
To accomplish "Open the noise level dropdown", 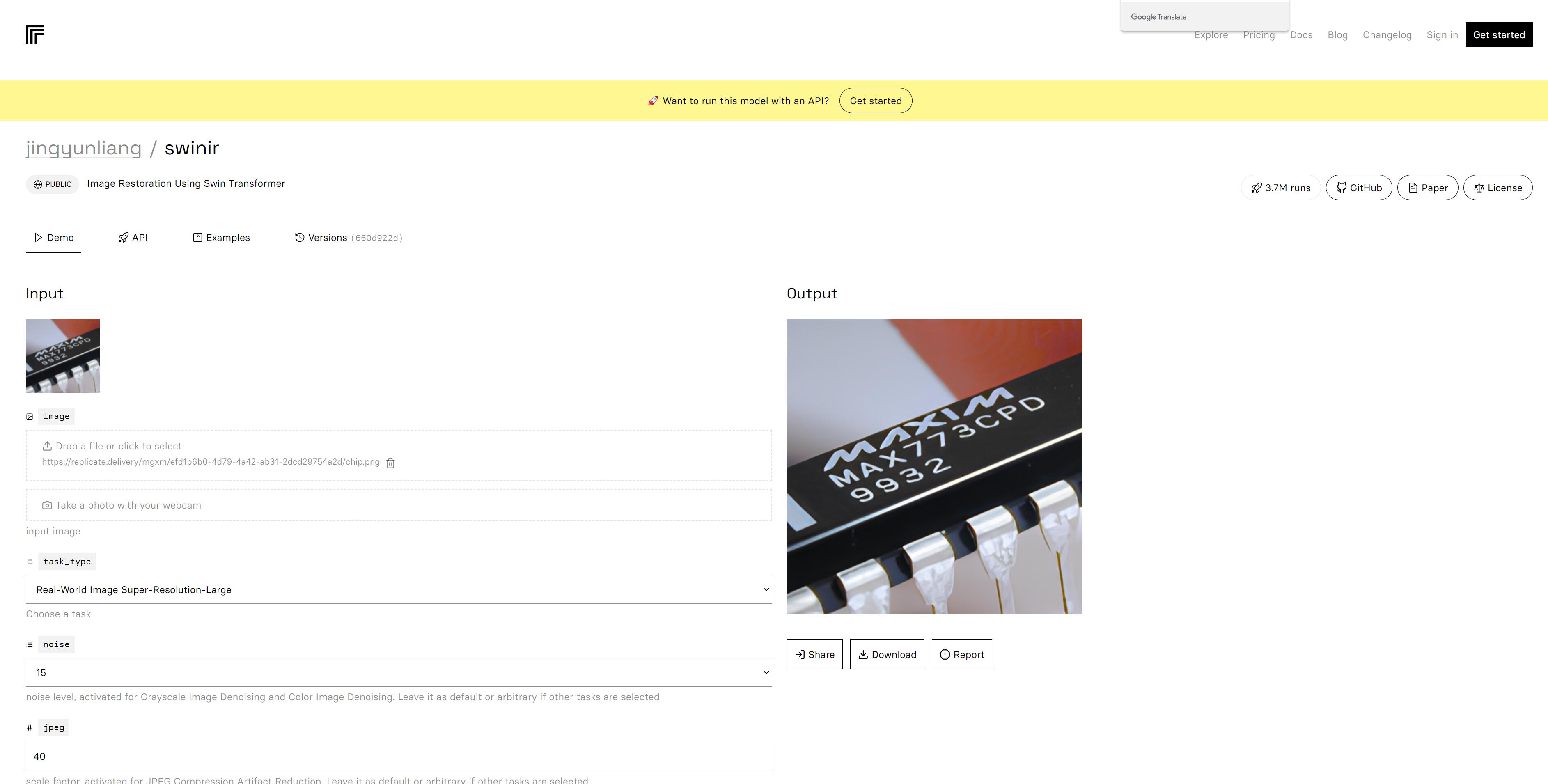I will (x=399, y=672).
